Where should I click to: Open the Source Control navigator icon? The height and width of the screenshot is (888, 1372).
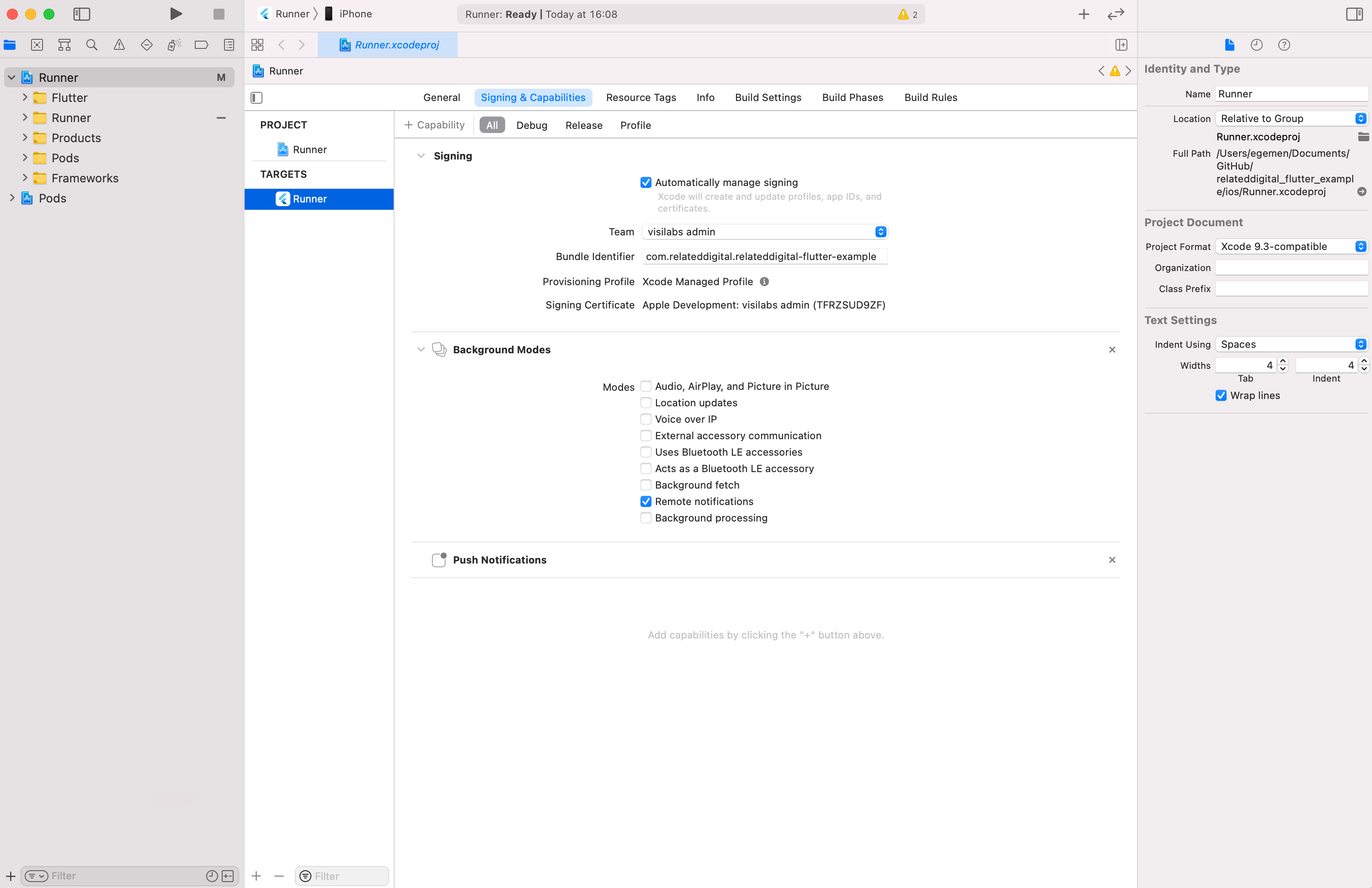tap(37, 45)
